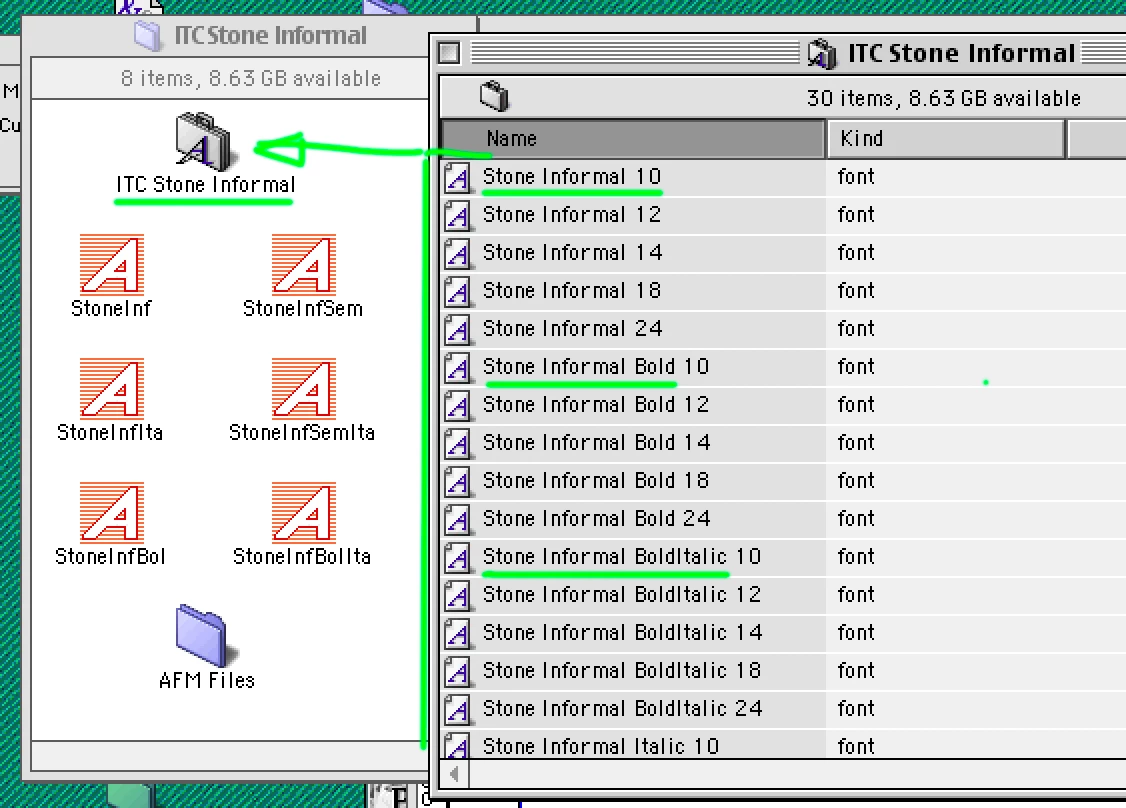Click font icon beside Stone Informal BoldItalic 24
Image resolution: width=1126 pixels, height=808 pixels.
pos(457,711)
